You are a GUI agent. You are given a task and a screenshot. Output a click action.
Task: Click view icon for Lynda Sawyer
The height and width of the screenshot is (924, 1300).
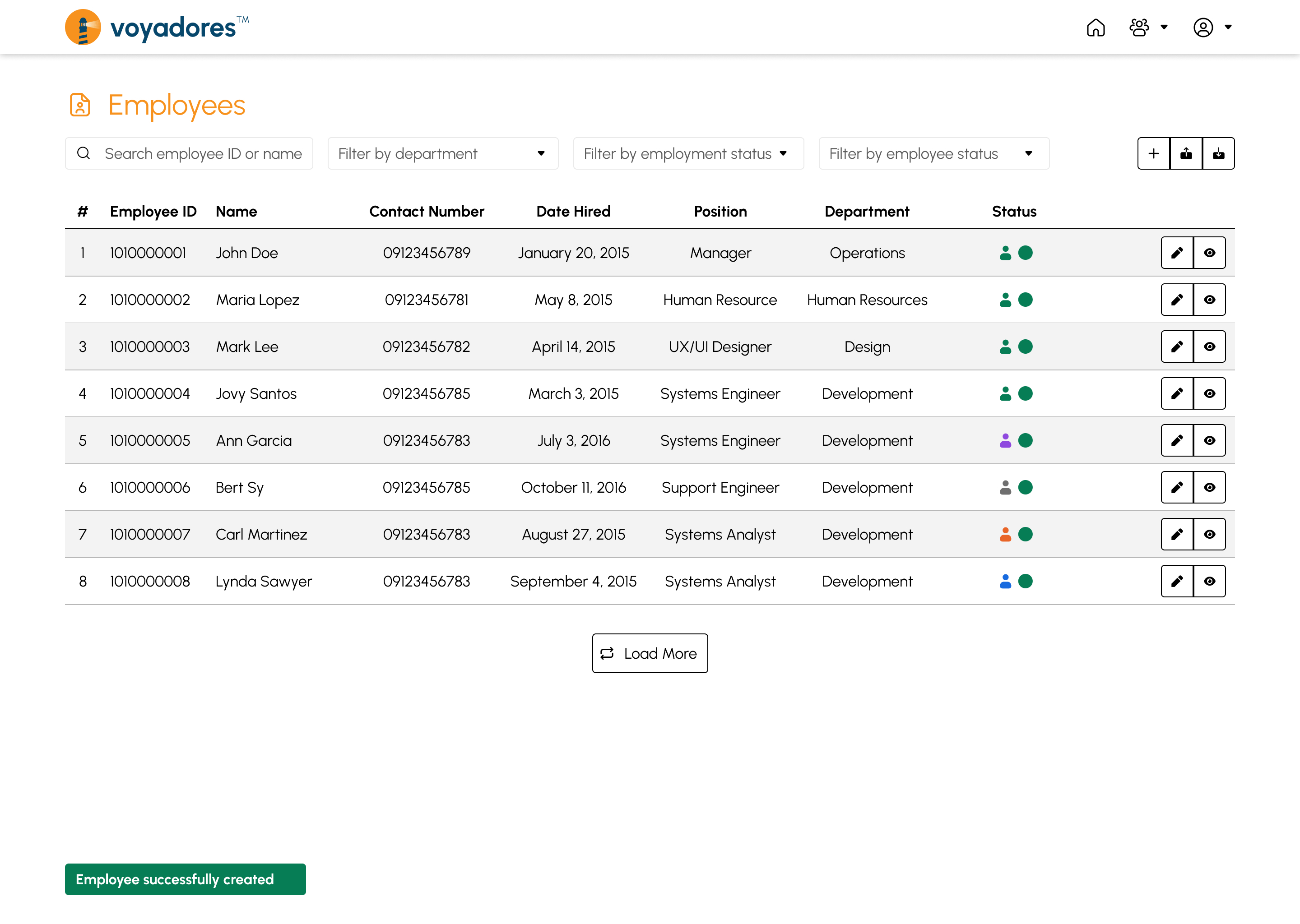(1209, 580)
